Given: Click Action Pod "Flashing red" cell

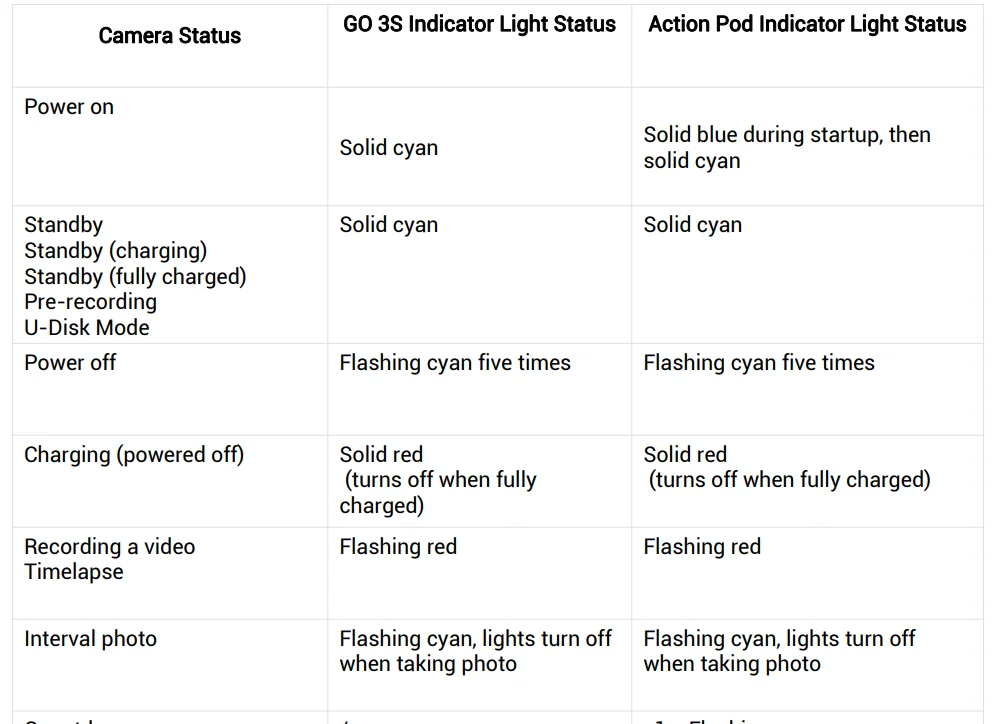Looking at the screenshot, I should pyautogui.click(x=702, y=547).
